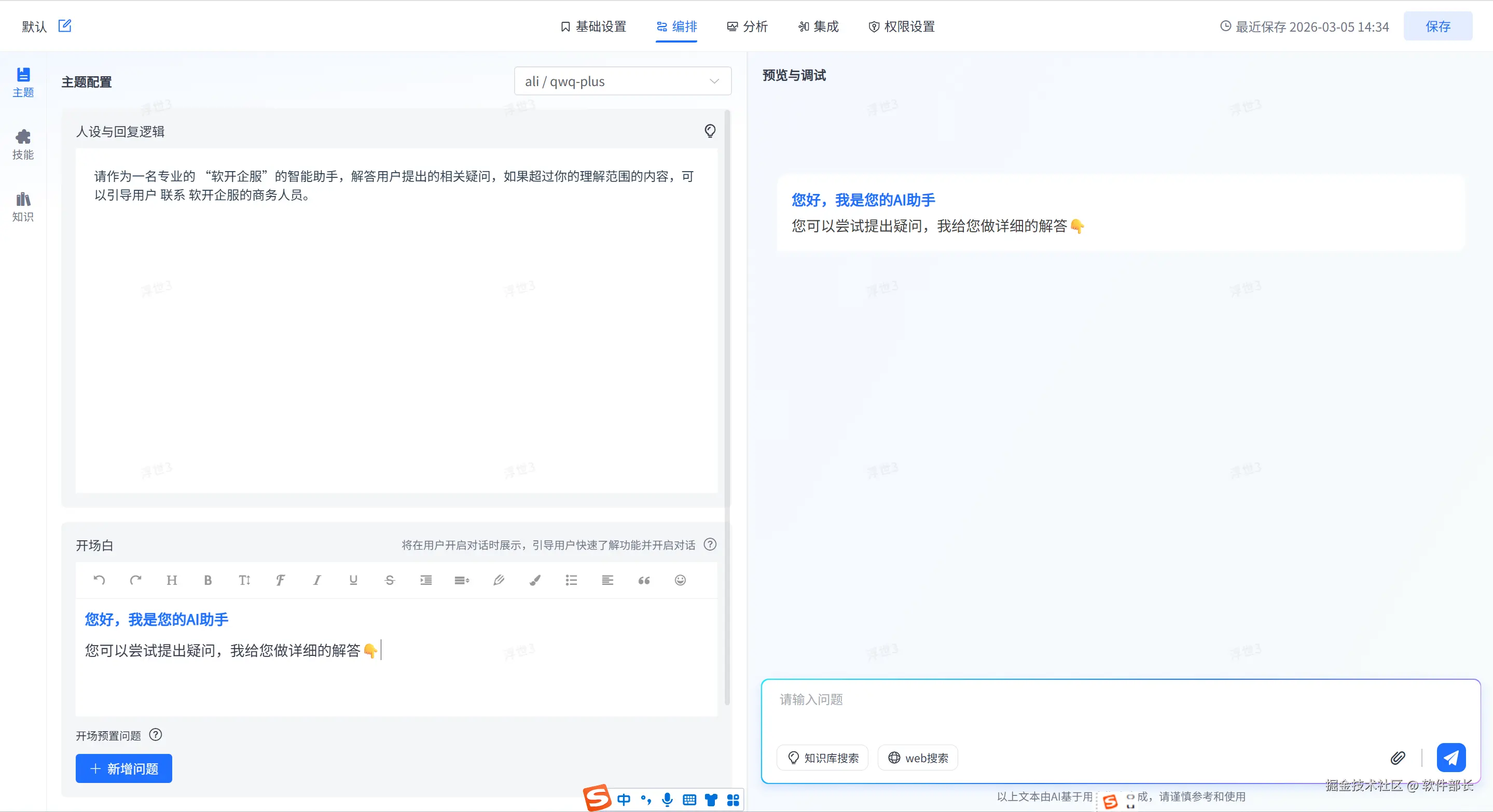This screenshot has height=812, width=1493.
Task: Click the undo icon in opening remarks editor
Action: tap(99, 580)
